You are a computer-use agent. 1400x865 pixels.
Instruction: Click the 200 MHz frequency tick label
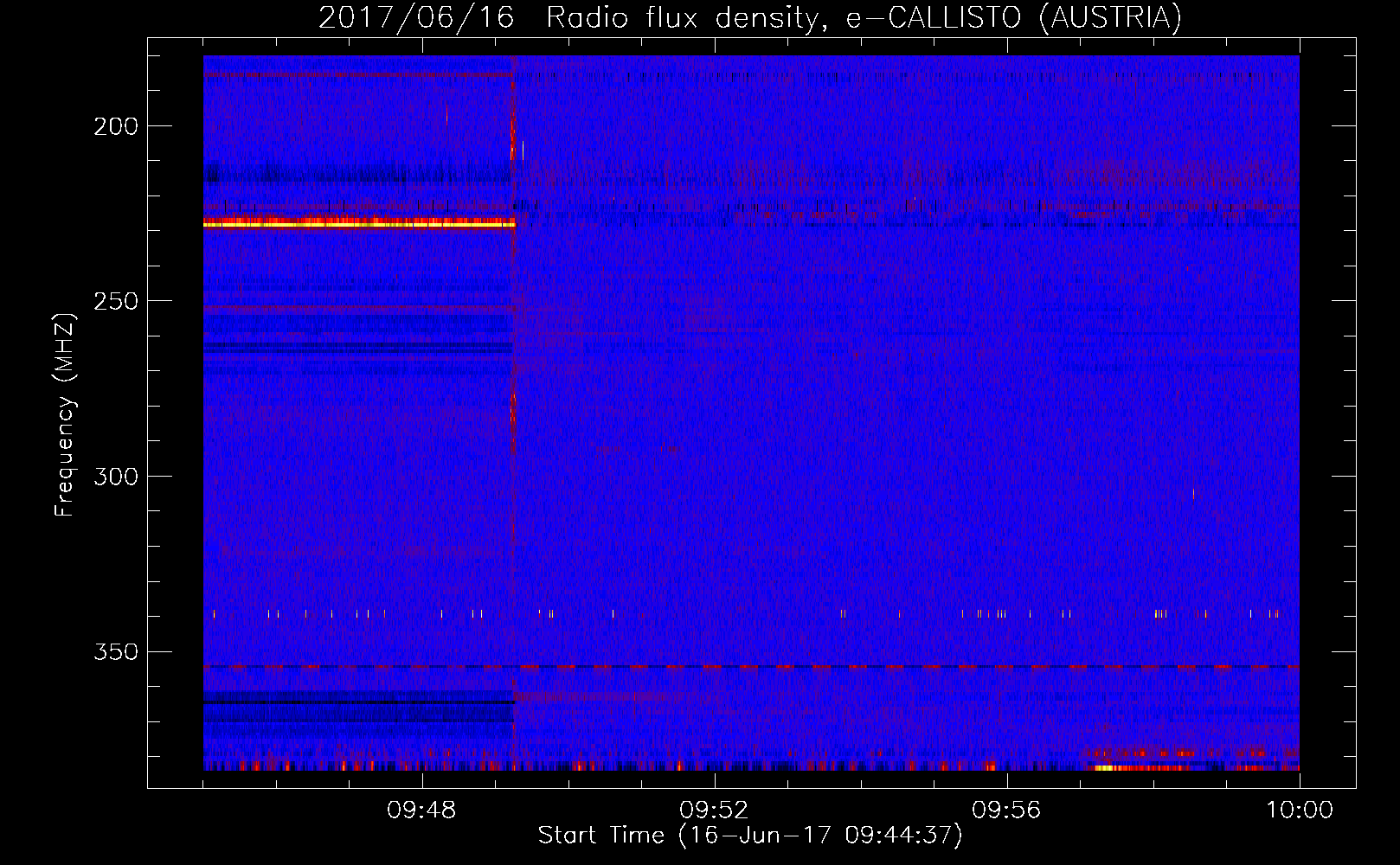116,126
